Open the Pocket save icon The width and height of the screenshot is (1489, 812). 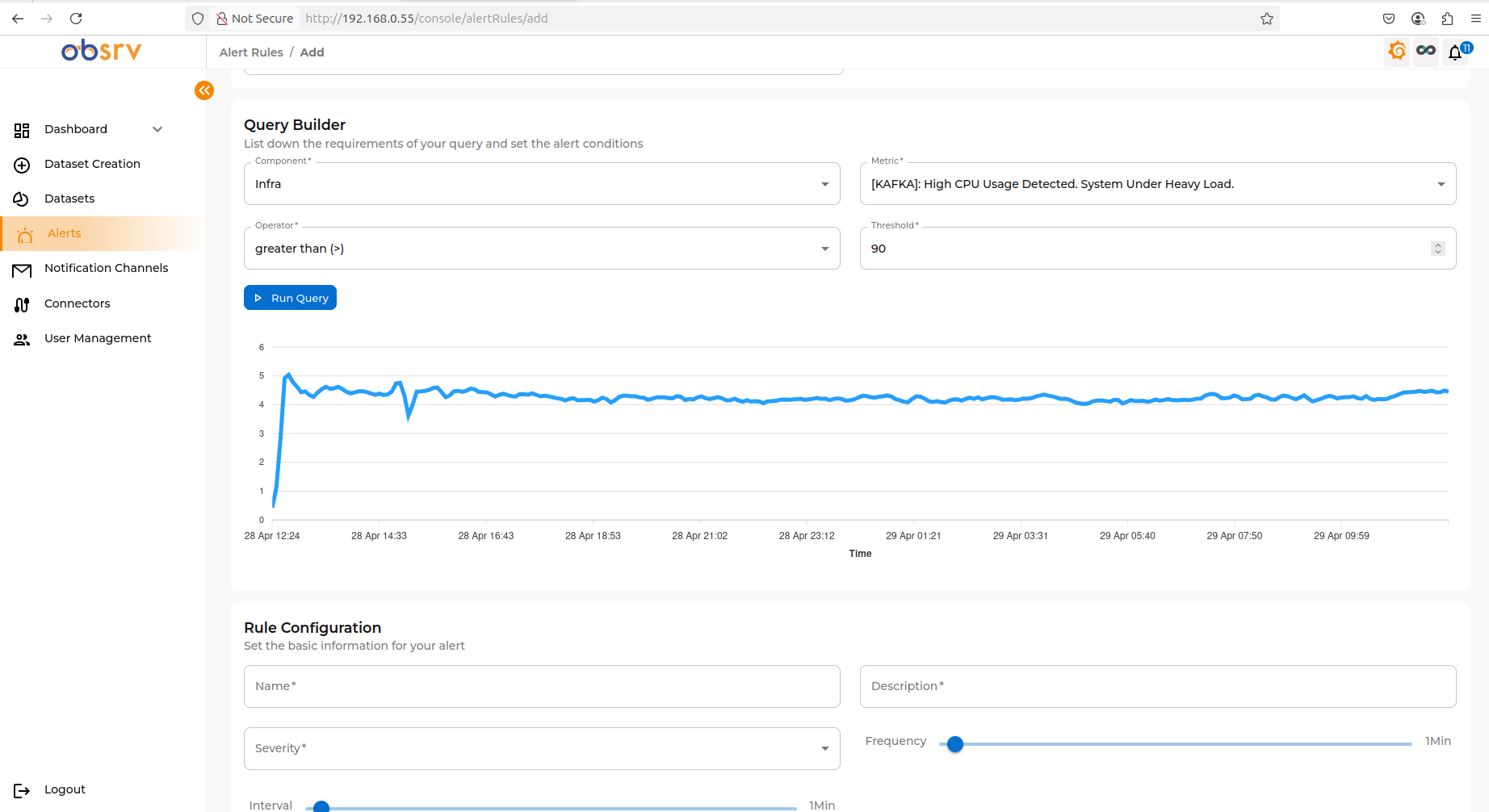click(x=1389, y=19)
